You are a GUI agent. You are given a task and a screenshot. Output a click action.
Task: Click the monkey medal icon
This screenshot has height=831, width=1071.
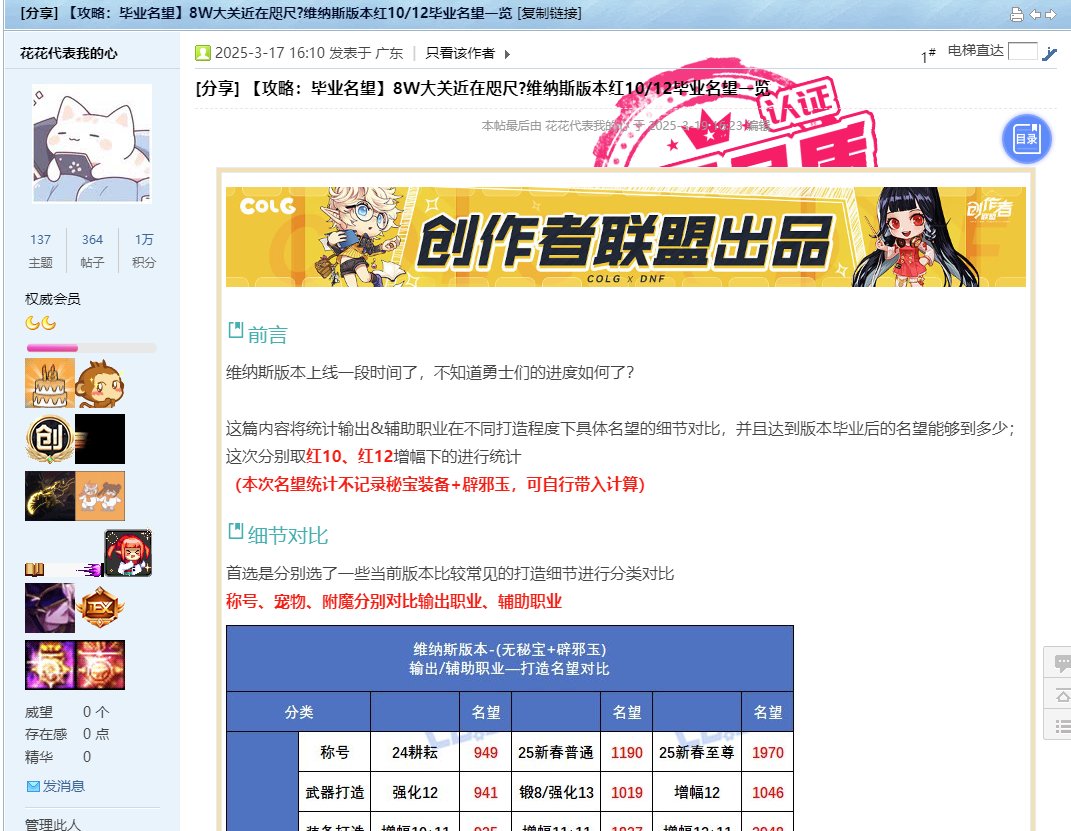[100, 384]
